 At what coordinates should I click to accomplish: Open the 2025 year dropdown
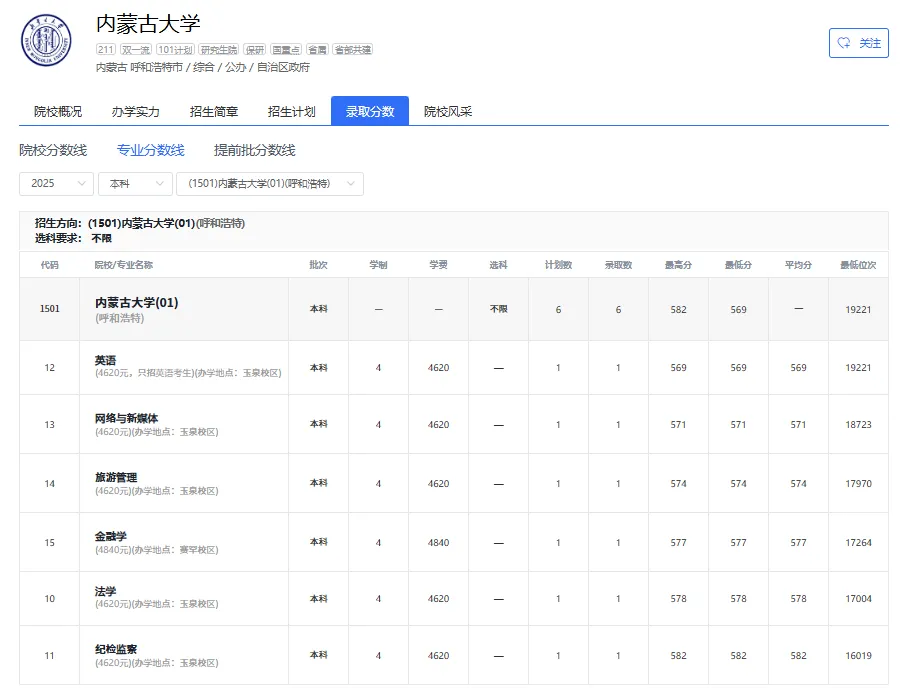point(56,184)
